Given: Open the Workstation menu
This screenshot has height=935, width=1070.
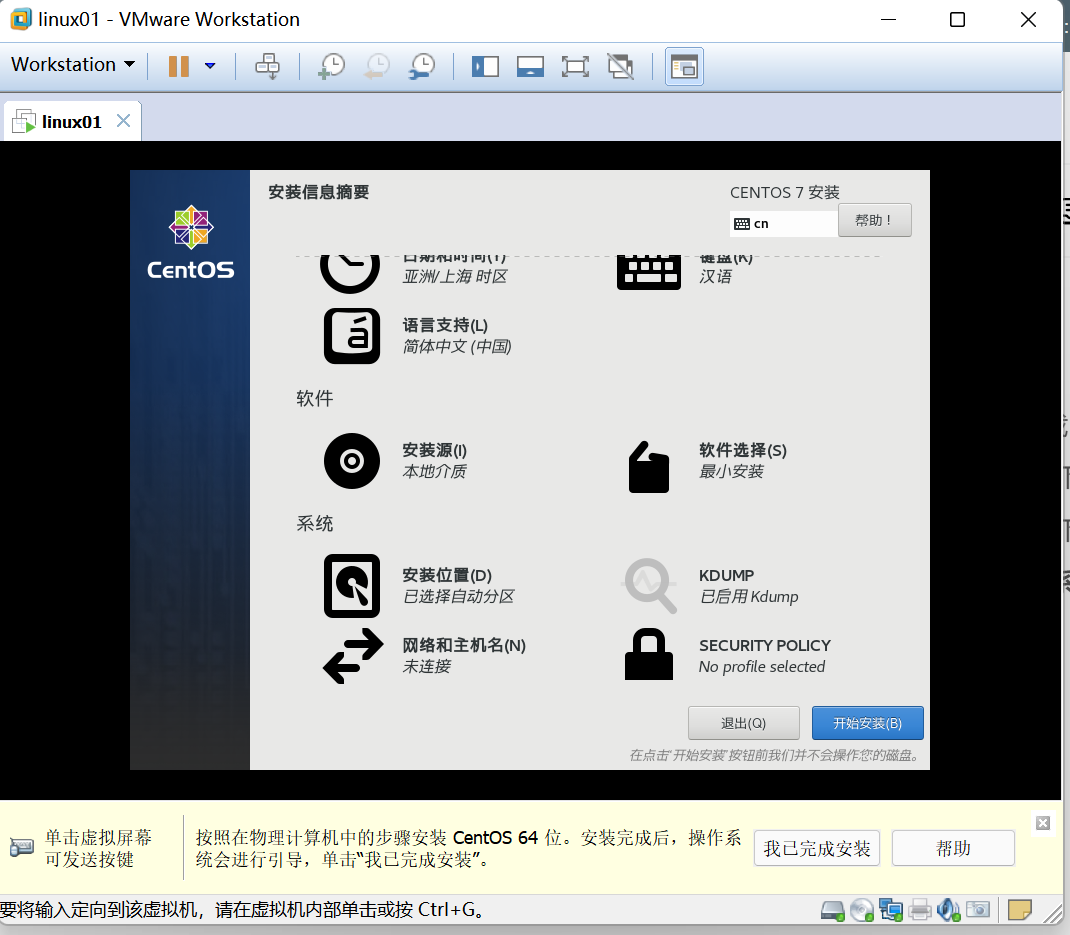Looking at the screenshot, I should click(73, 65).
